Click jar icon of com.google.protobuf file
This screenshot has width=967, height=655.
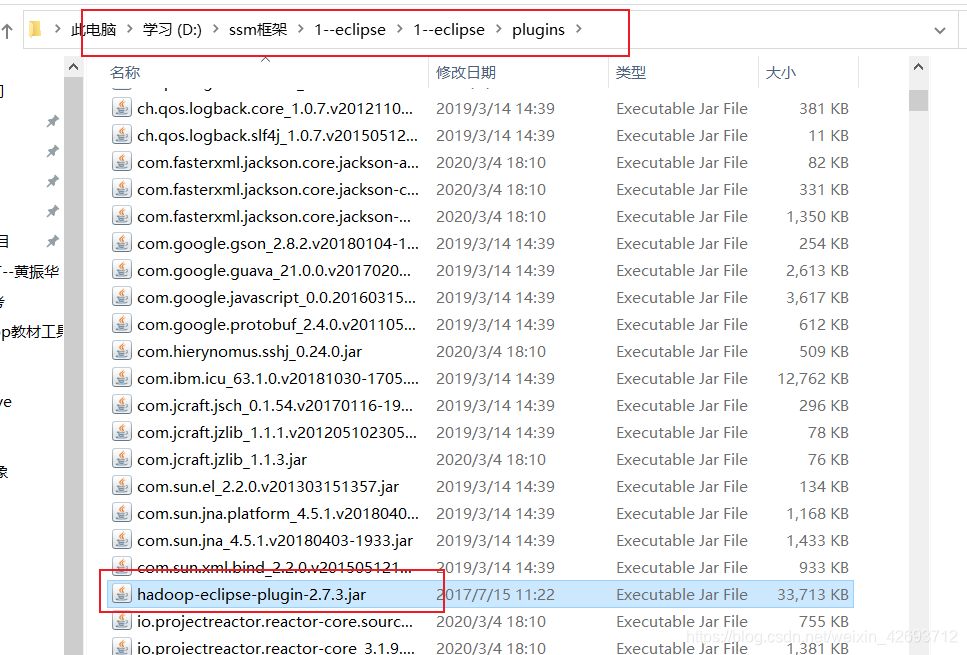tap(121, 324)
